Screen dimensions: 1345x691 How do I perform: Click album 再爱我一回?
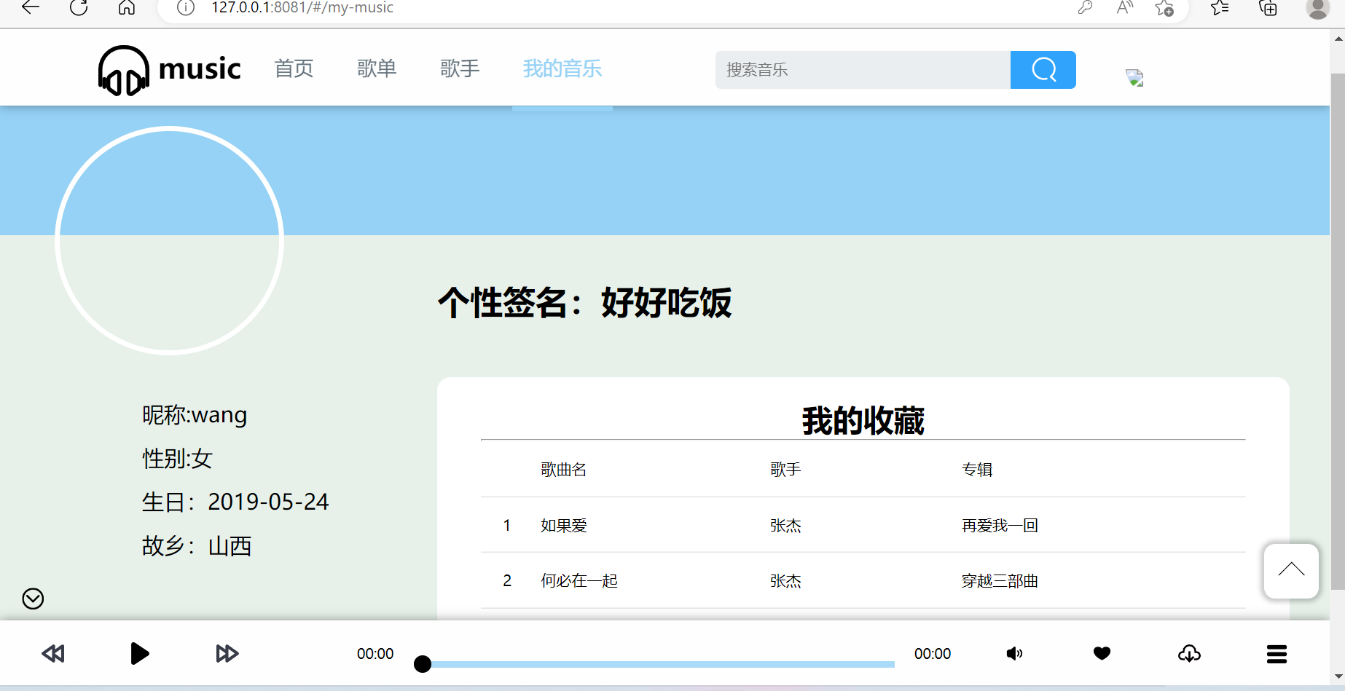[1000, 525]
